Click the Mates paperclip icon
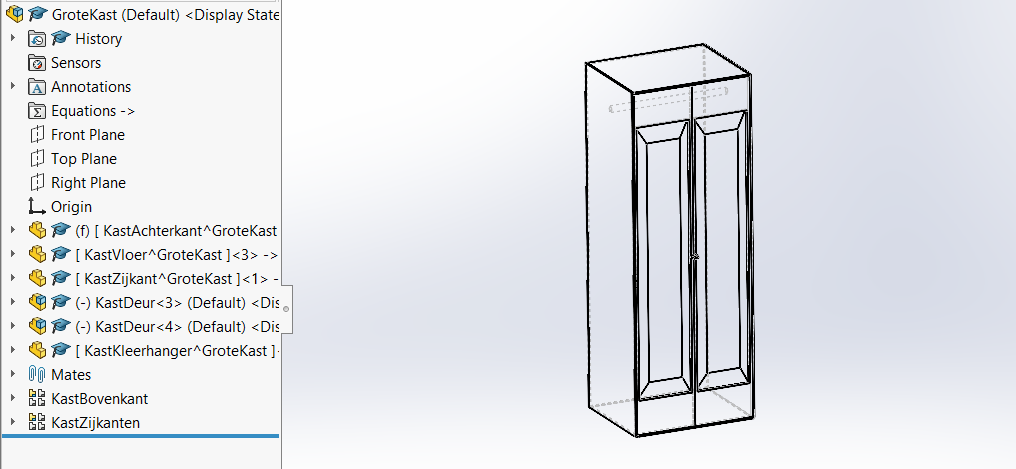This screenshot has width=1016, height=469. tap(37, 375)
